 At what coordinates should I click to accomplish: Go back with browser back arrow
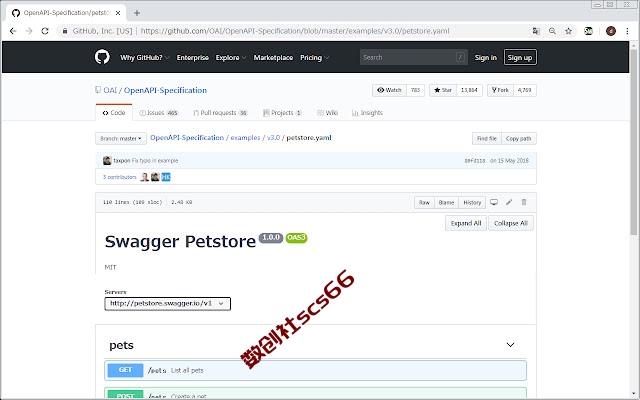[13, 31]
